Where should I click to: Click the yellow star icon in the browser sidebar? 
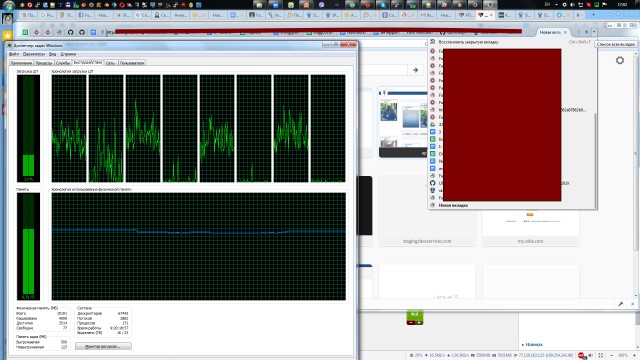(x=7, y=36)
